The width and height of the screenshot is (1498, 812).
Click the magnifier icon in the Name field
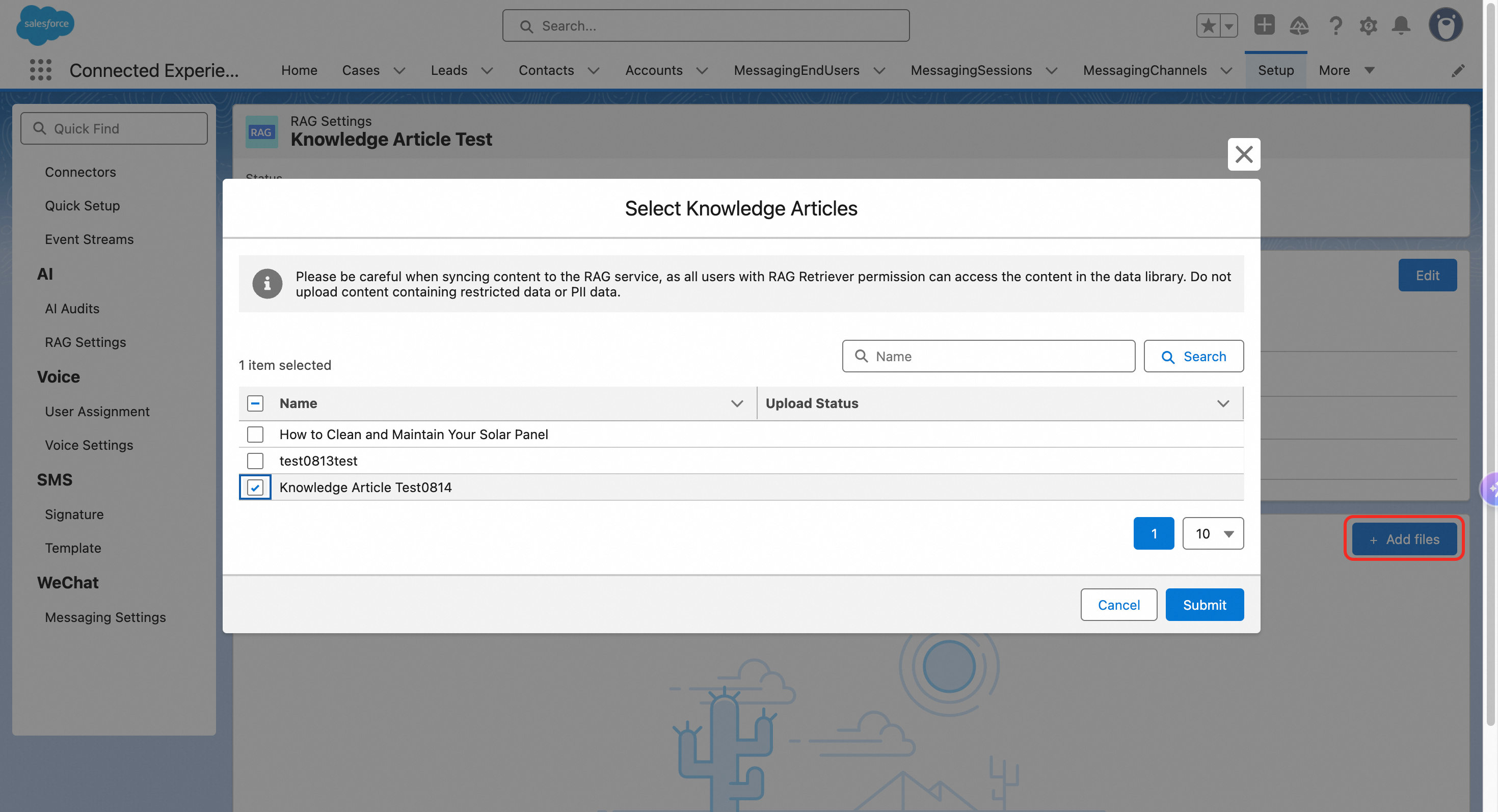(x=861, y=356)
